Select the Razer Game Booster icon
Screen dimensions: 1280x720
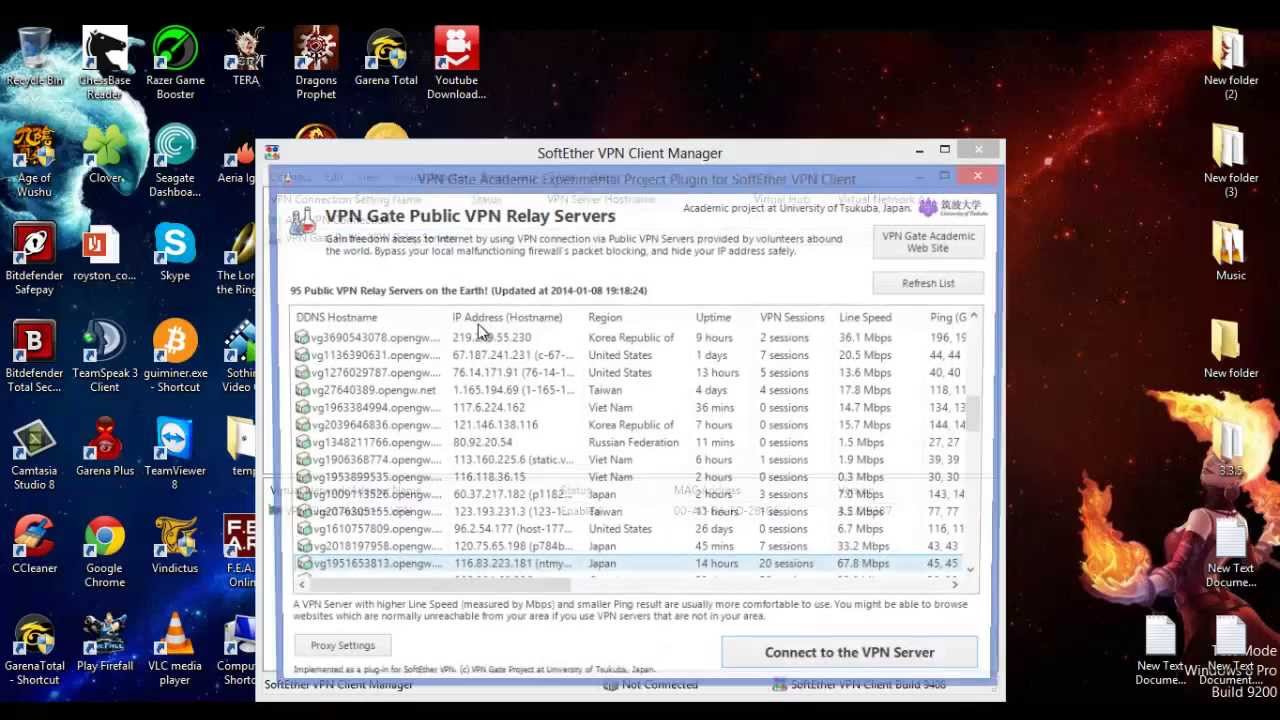175,63
